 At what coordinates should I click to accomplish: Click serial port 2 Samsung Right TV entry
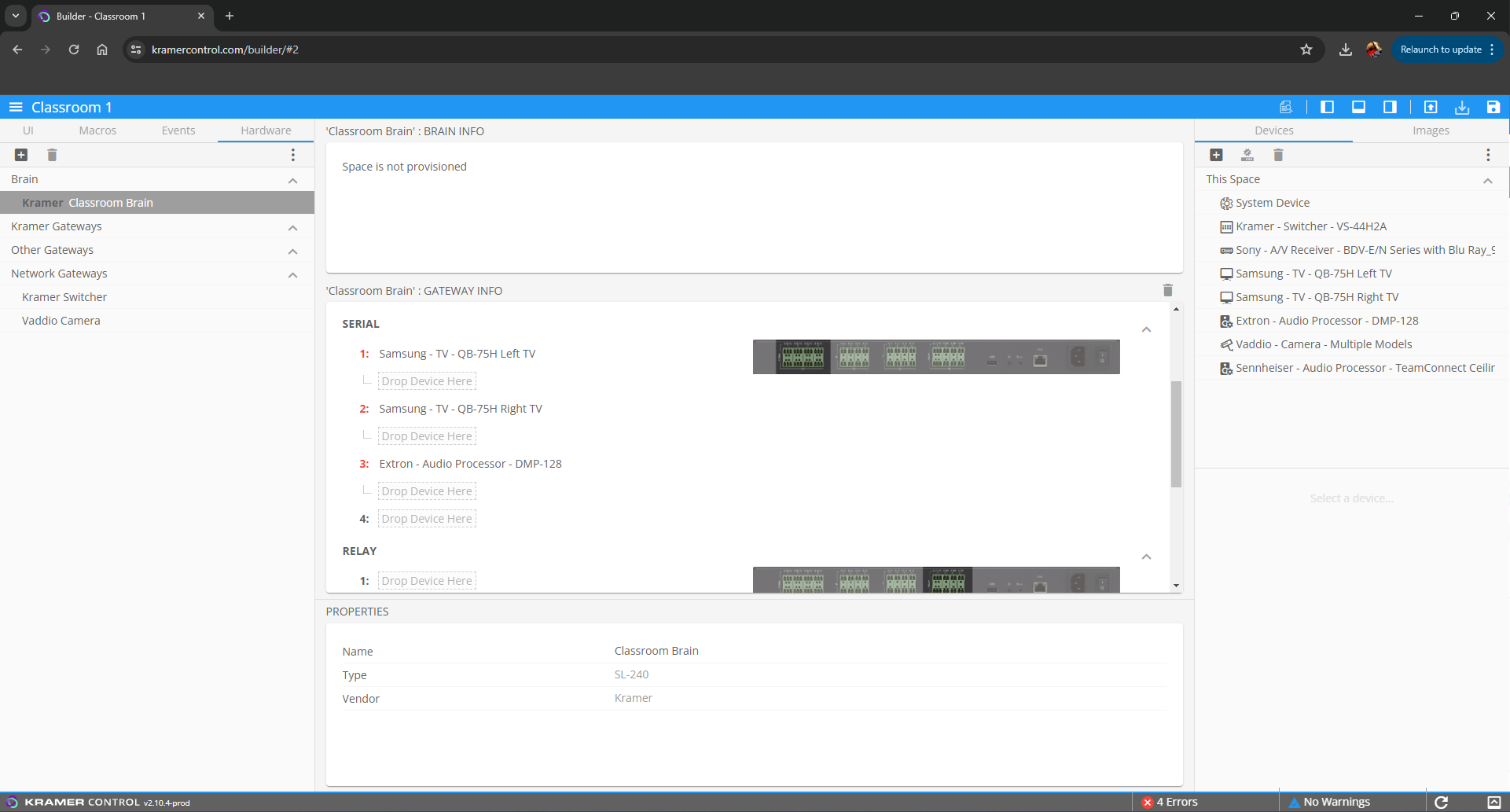click(x=461, y=409)
